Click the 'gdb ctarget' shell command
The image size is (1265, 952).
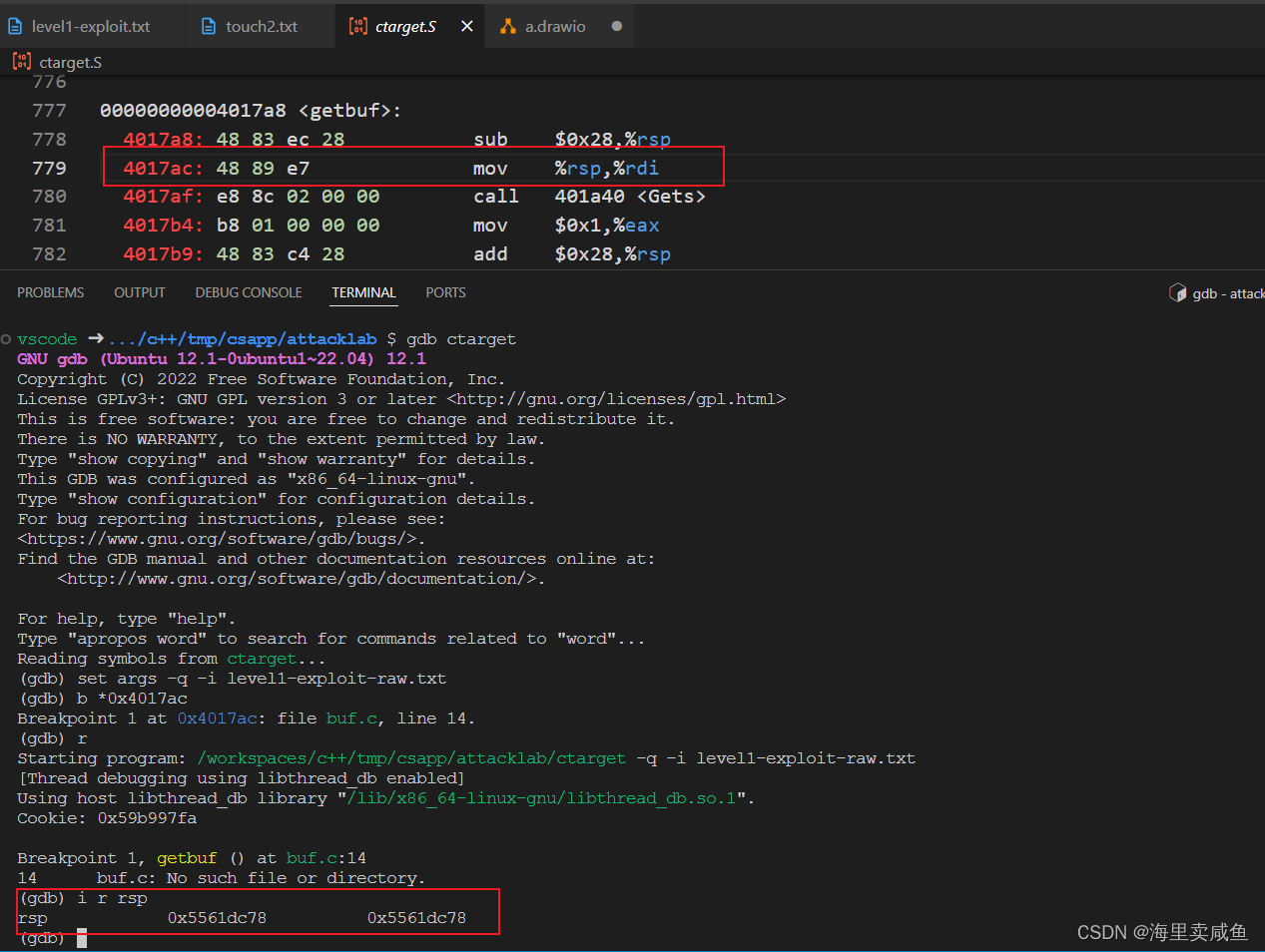[461, 339]
